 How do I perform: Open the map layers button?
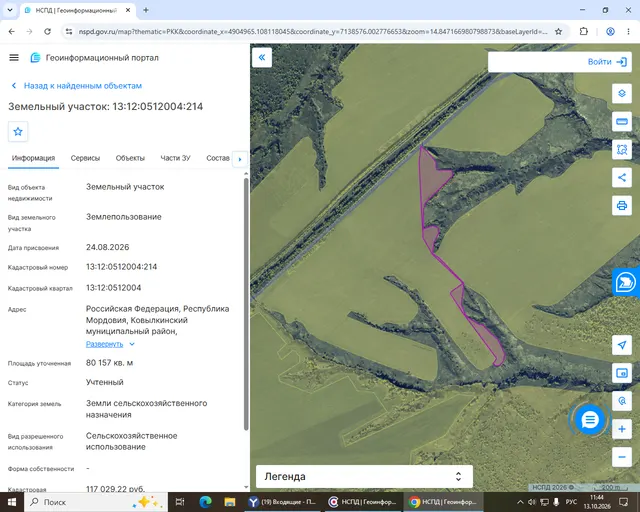click(x=622, y=93)
